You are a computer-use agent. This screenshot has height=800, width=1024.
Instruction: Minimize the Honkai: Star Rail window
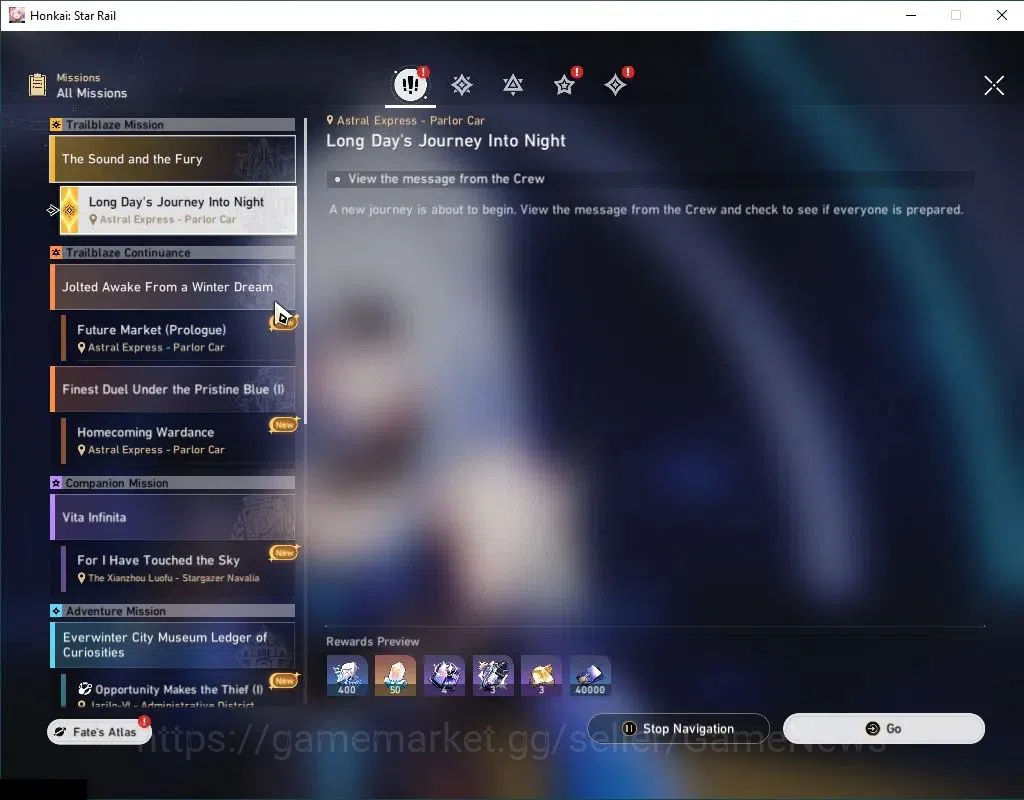911,15
